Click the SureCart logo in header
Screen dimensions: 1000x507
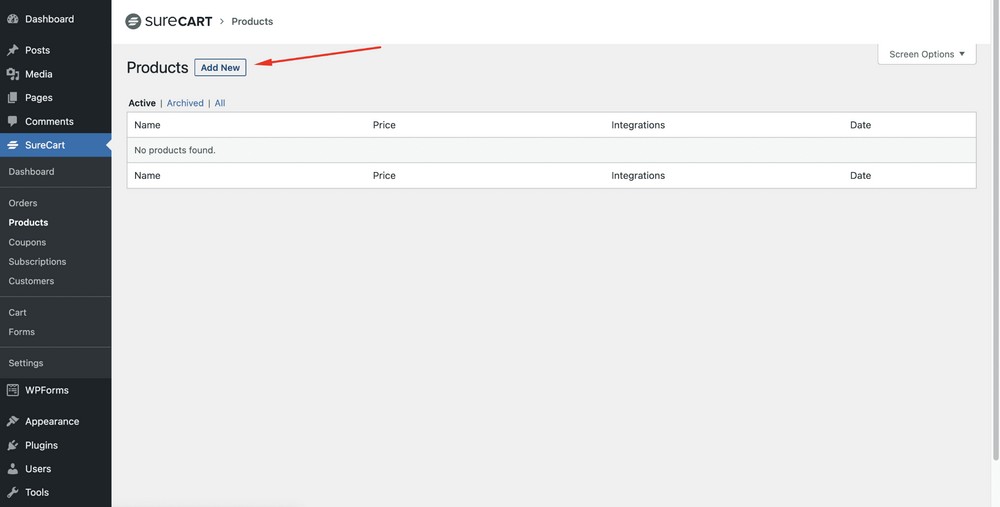point(169,21)
